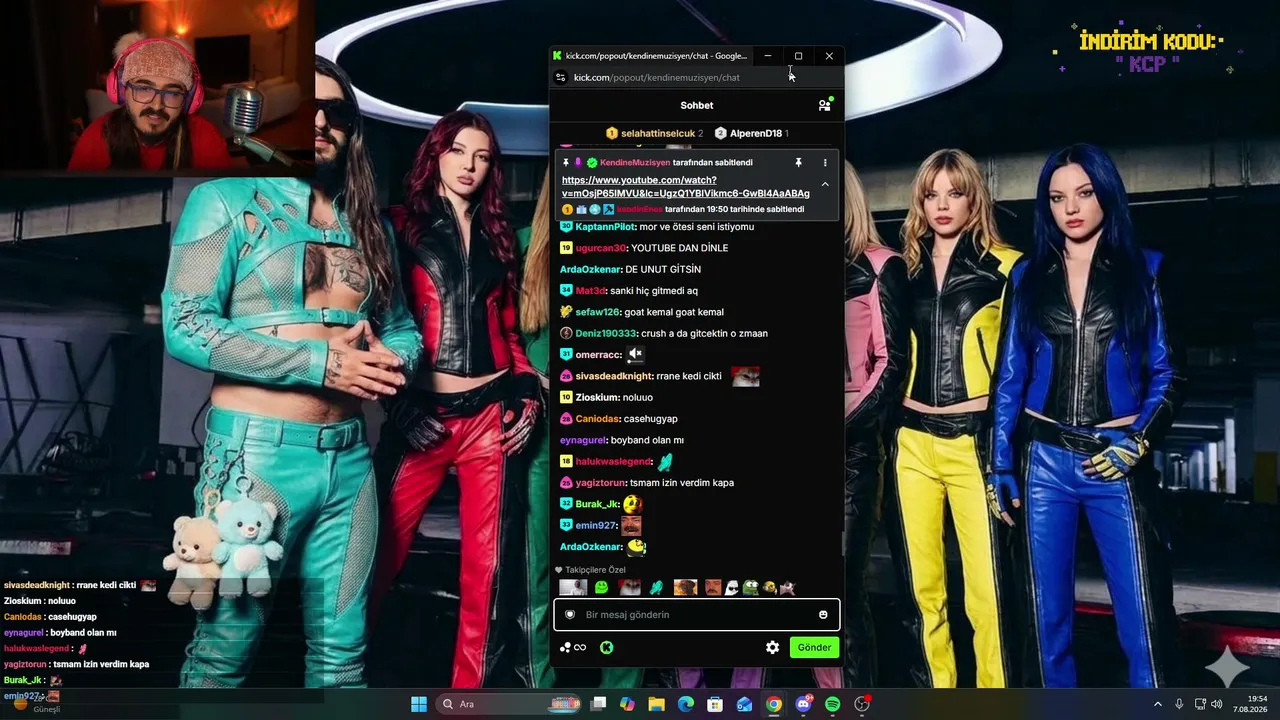Click username Mat3d in chat
Image resolution: width=1280 pixels, height=720 pixels.
point(591,291)
